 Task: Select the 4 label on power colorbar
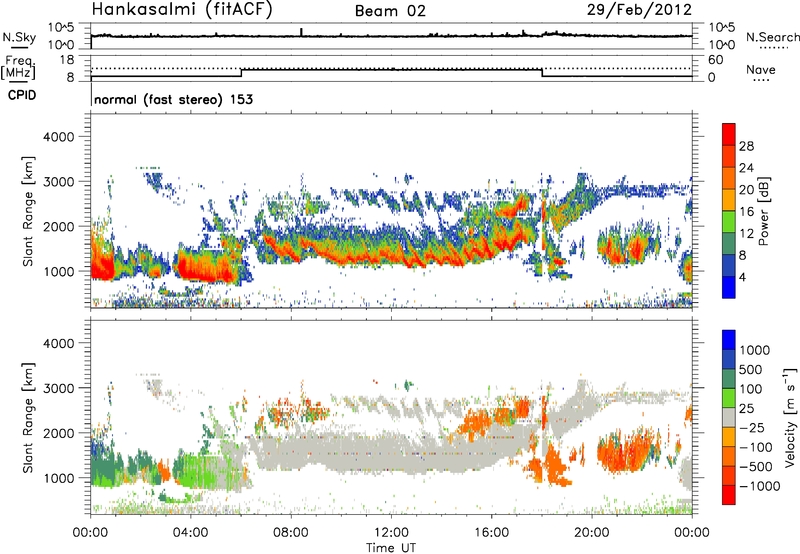pyautogui.click(x=742, y=278)
